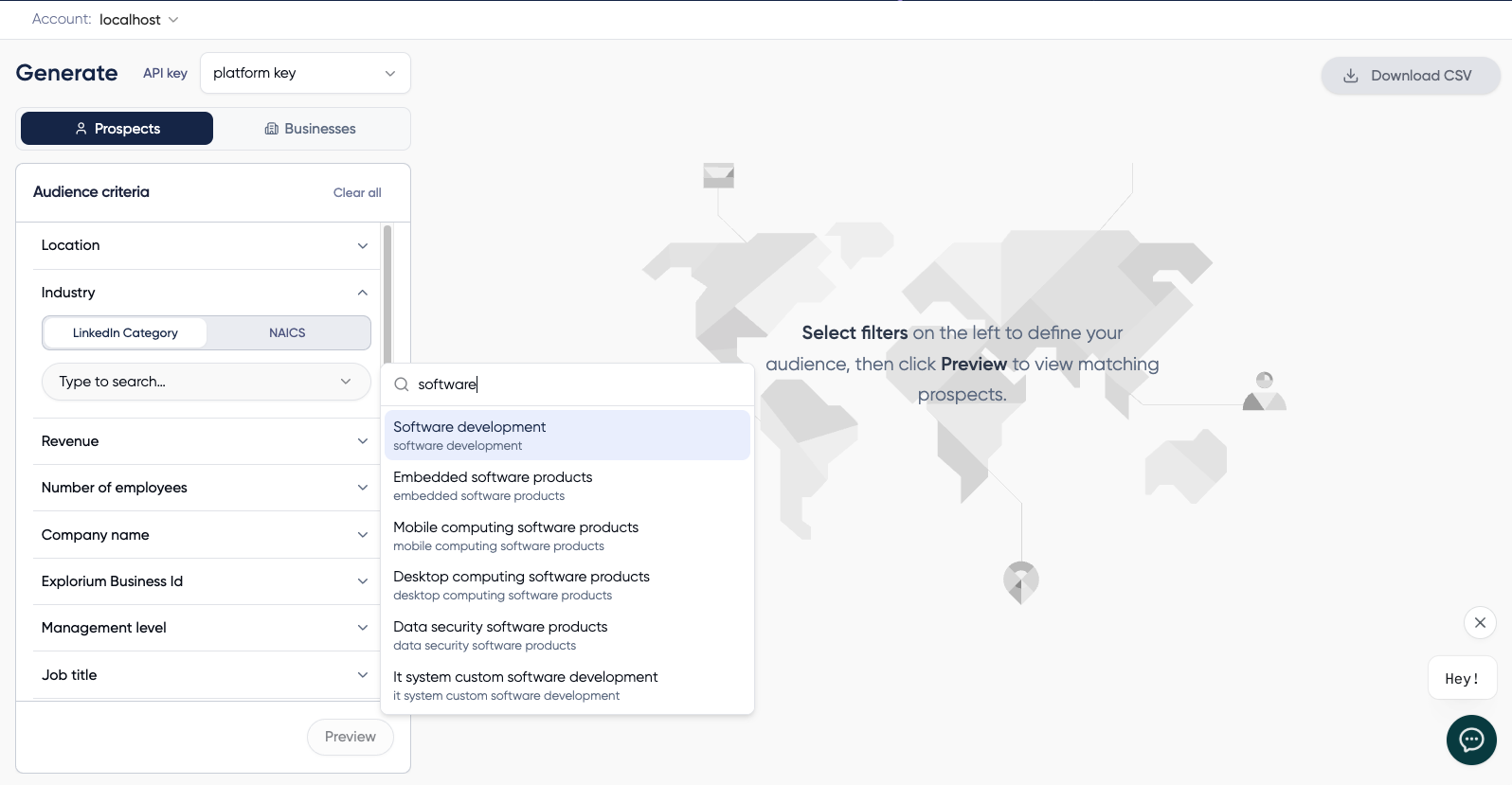The width and height of the screenshot is (1512, 785).
Task: Expand the Number of employees filter
Action: tap(205, 488)
